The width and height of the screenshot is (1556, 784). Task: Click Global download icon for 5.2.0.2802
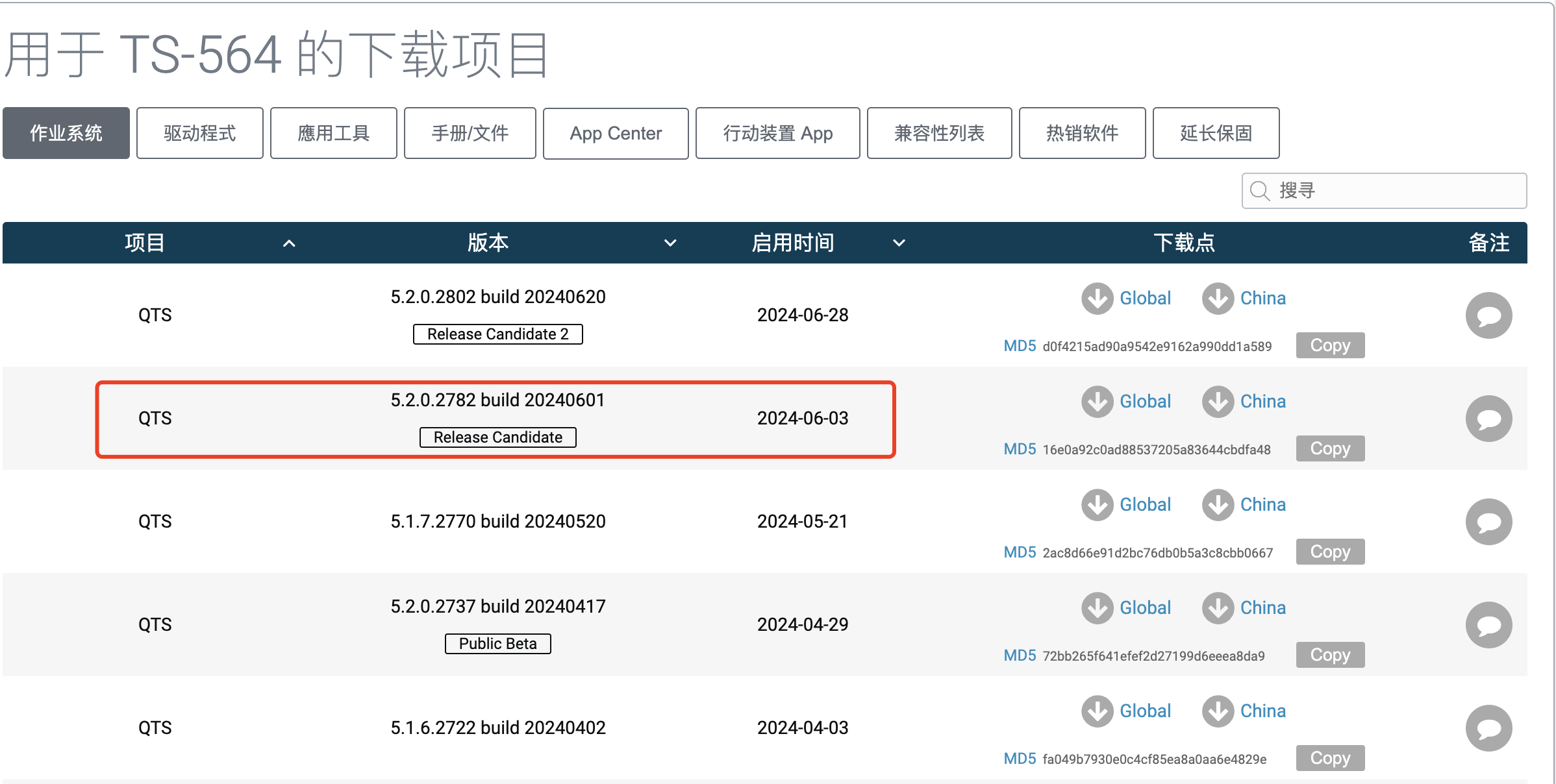1098,299
